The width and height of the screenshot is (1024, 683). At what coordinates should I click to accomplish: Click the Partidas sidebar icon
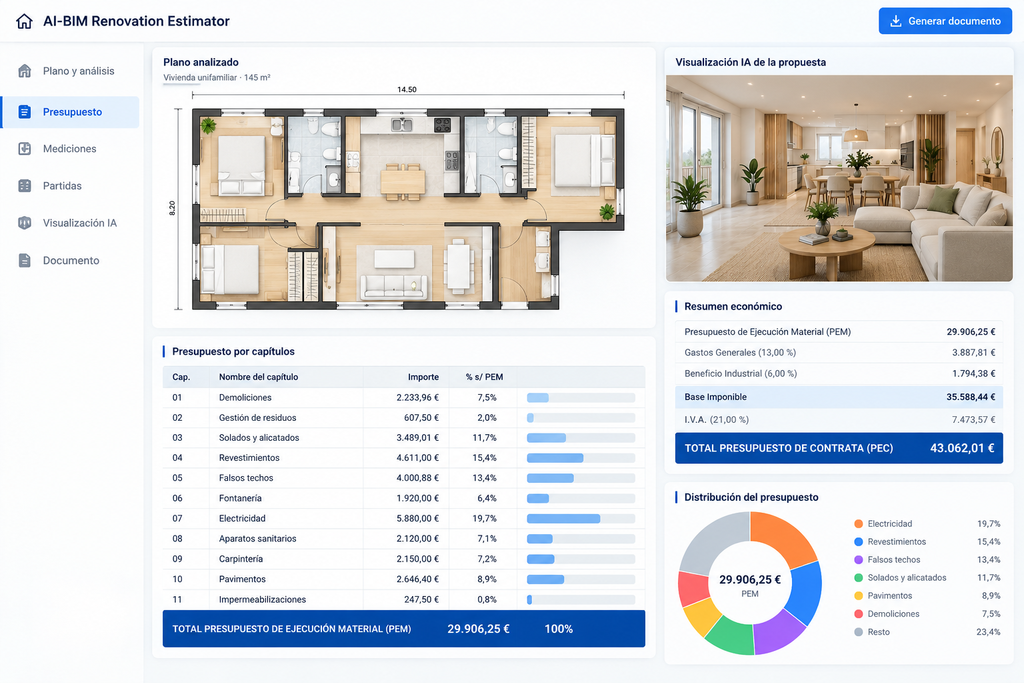click(x=25, y=185)
